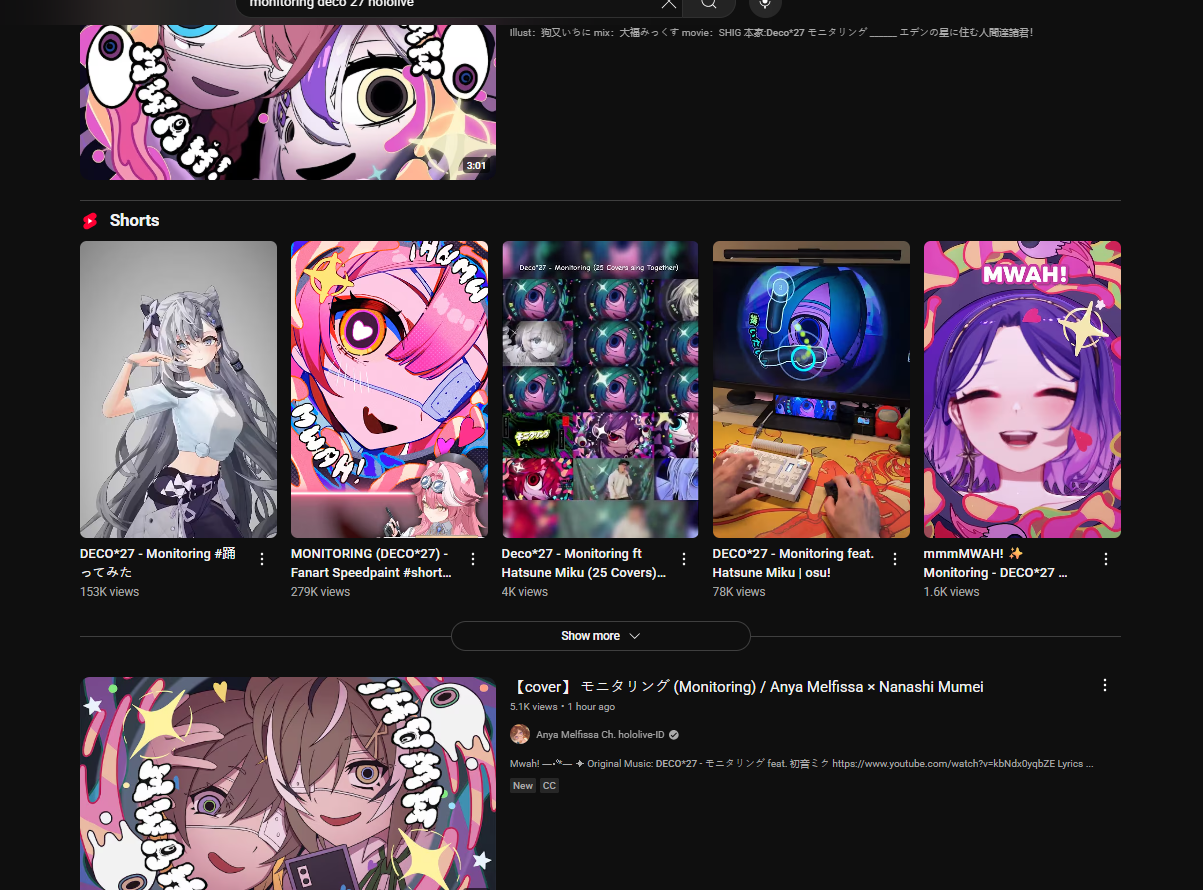Open the pink Fanart Speedpaint short thumbnail
Screen dimensions: 1203x890
(389, 389)
